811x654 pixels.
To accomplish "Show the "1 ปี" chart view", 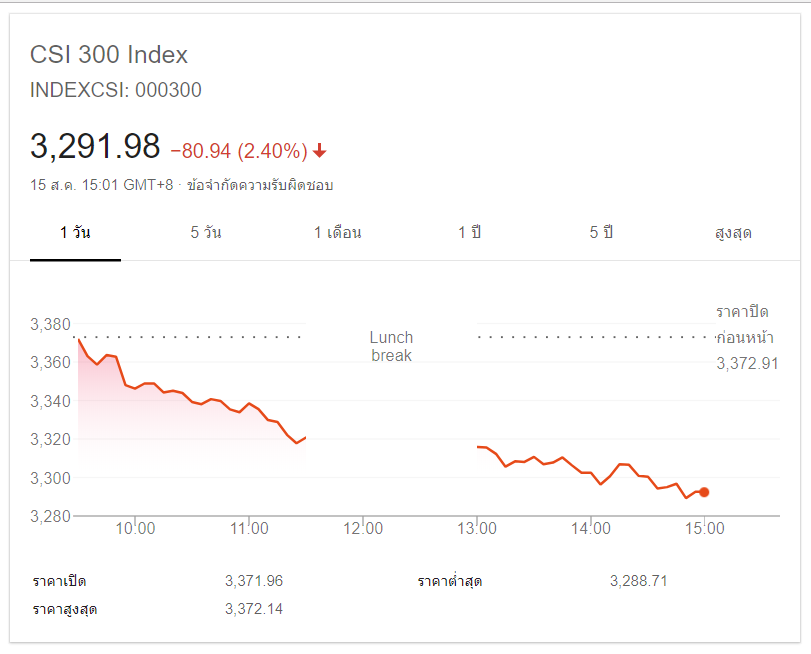I will [x=469, y=233].
